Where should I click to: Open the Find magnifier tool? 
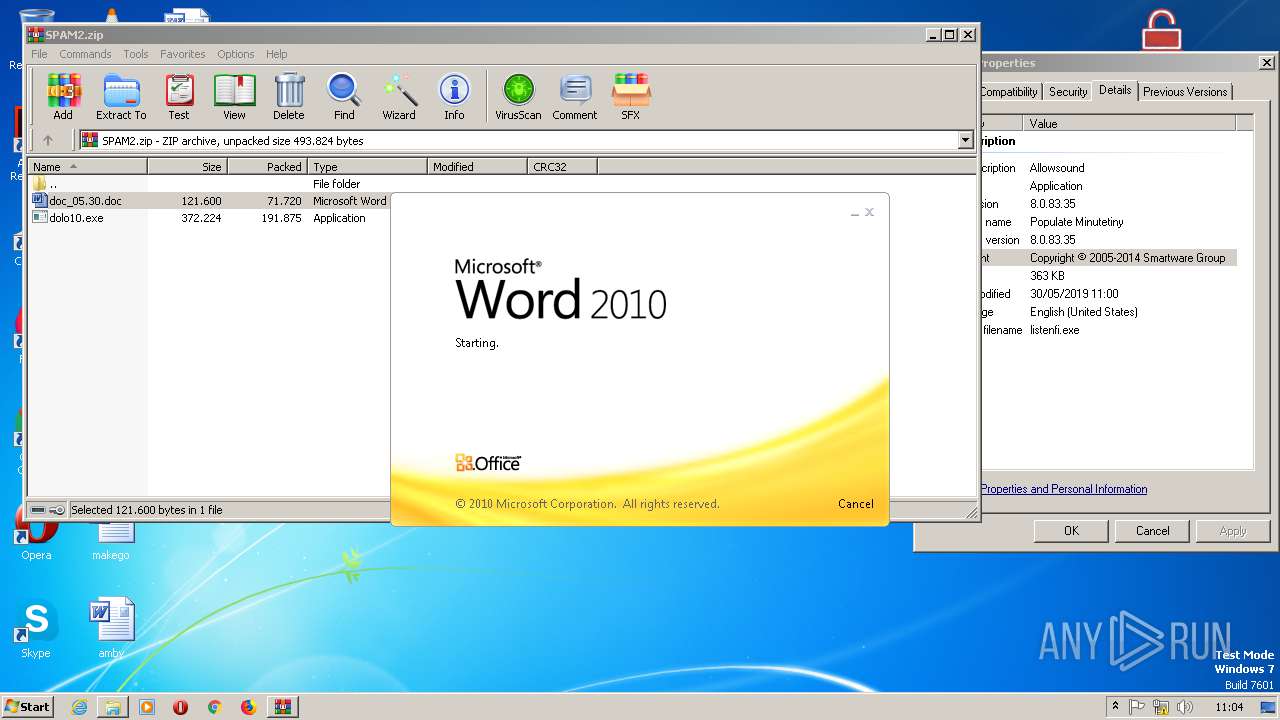pos(344,96)
